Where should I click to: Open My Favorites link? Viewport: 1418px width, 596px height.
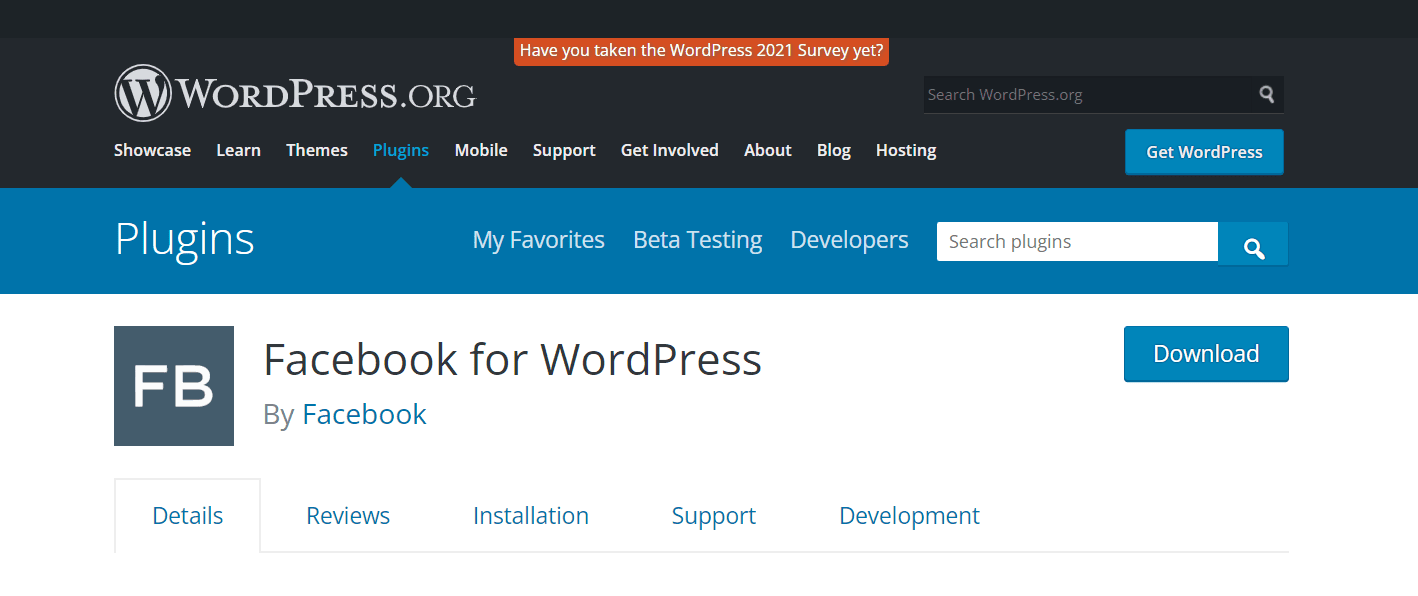pyautogui.click(x=539, y=240)
